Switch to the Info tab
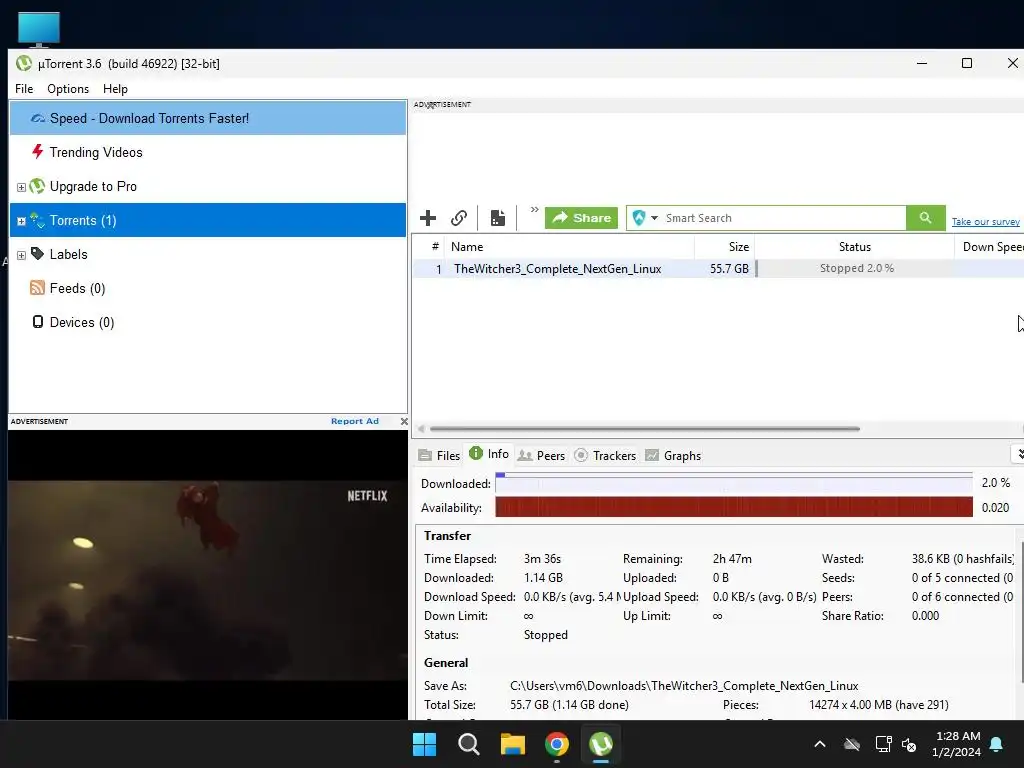Screen dimensions: 1024x768 tap(489, 454)
